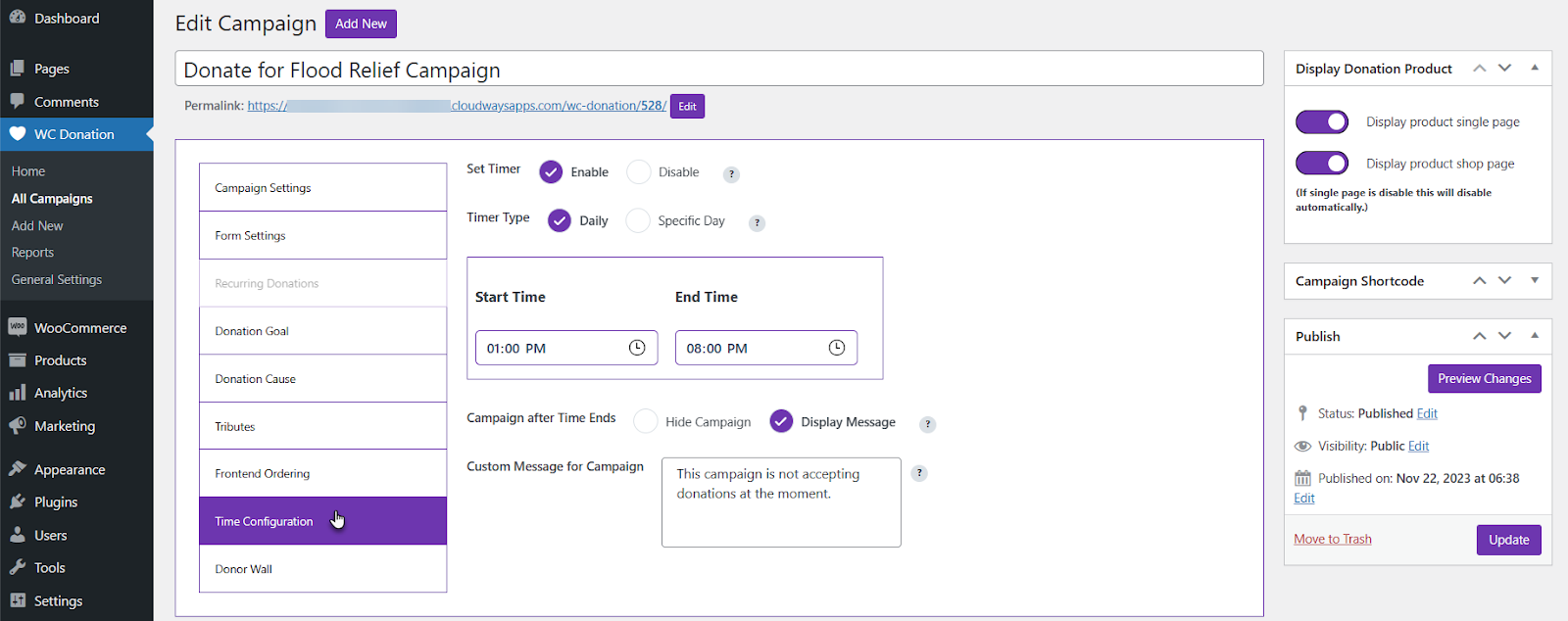Open help tooltip beside Timer Type
Image resolution: width=1568 pixels, height=621 pixels.
coord(757,223)
